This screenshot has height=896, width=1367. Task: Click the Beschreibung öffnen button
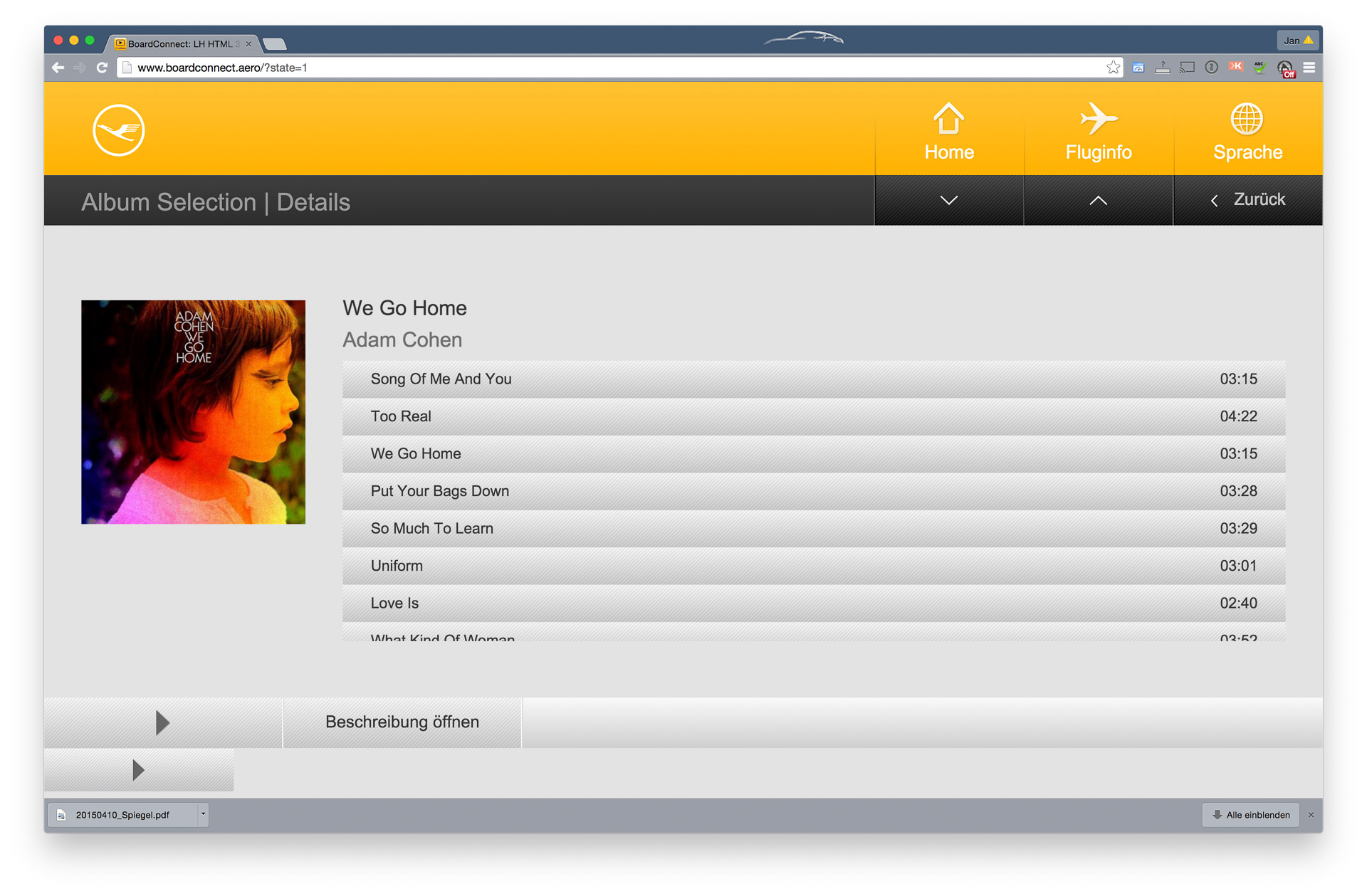coord(402,722)
